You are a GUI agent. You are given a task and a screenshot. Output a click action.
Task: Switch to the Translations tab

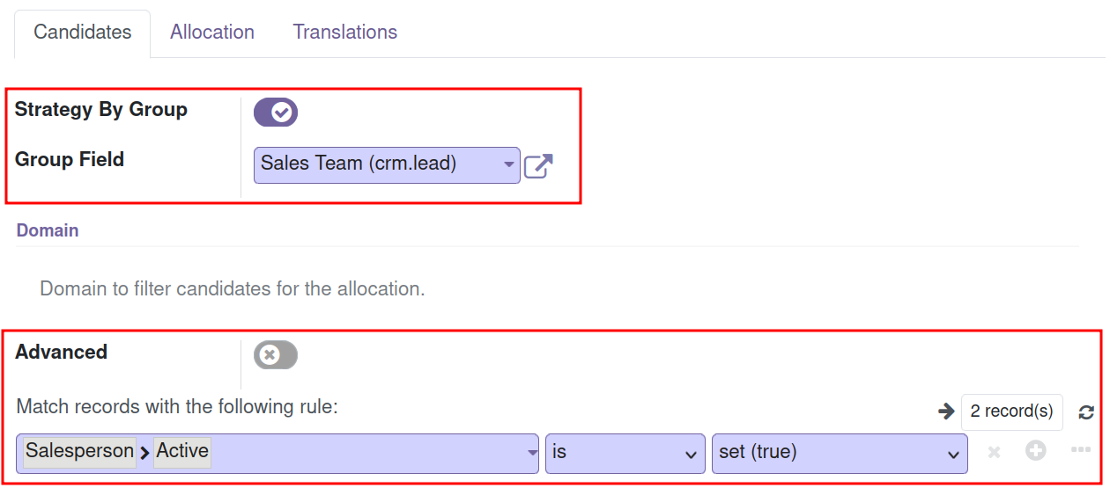tap(345, 33)
